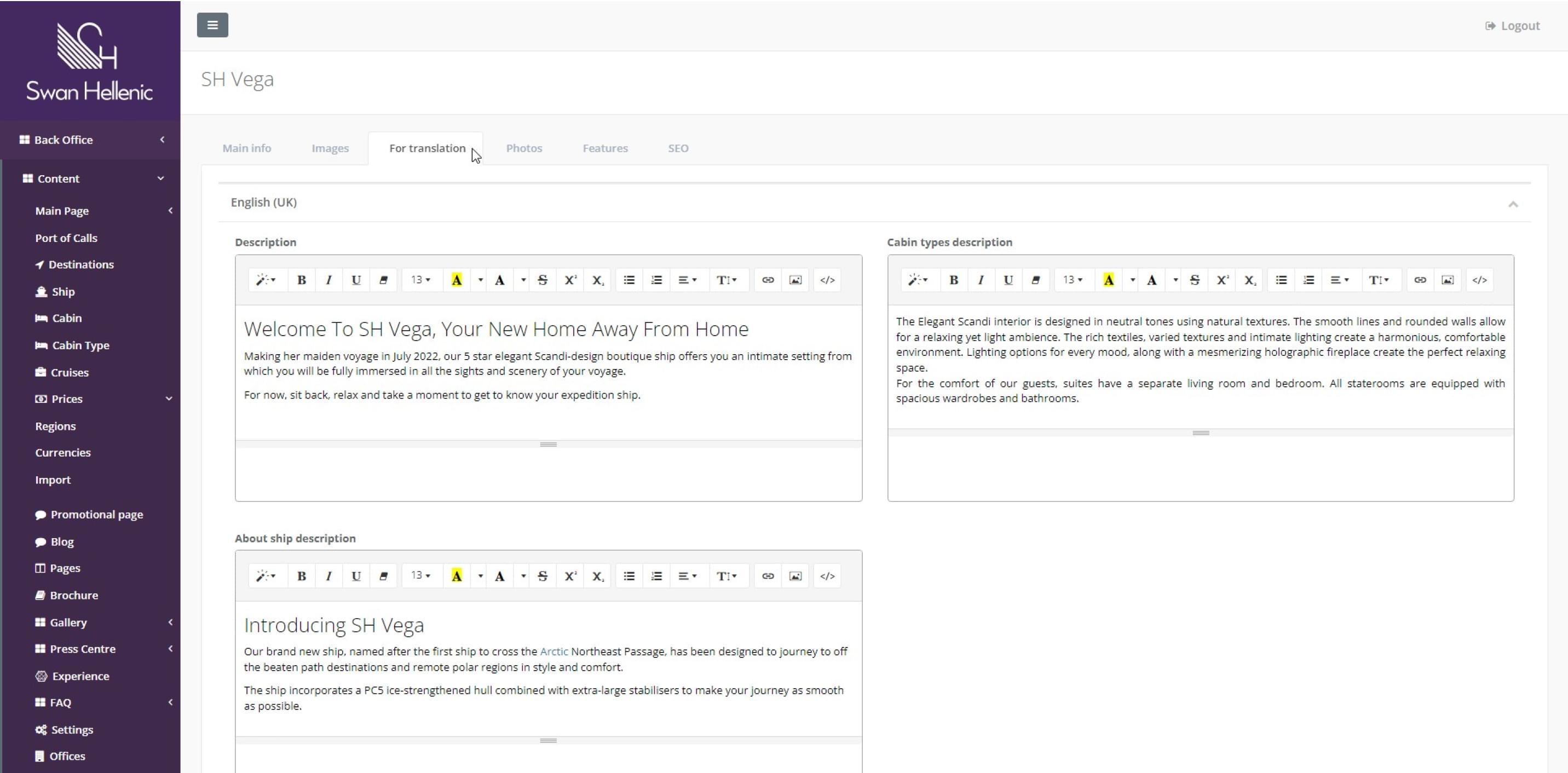Screen dimensions: 1568x773
Task: Toggle the sidebar with the hamburger button
Action: tap(212, 25)
